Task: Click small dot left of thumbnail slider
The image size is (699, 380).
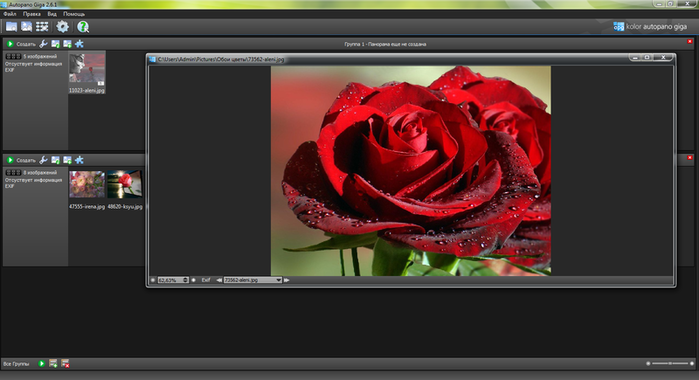Action: (648, 363)
